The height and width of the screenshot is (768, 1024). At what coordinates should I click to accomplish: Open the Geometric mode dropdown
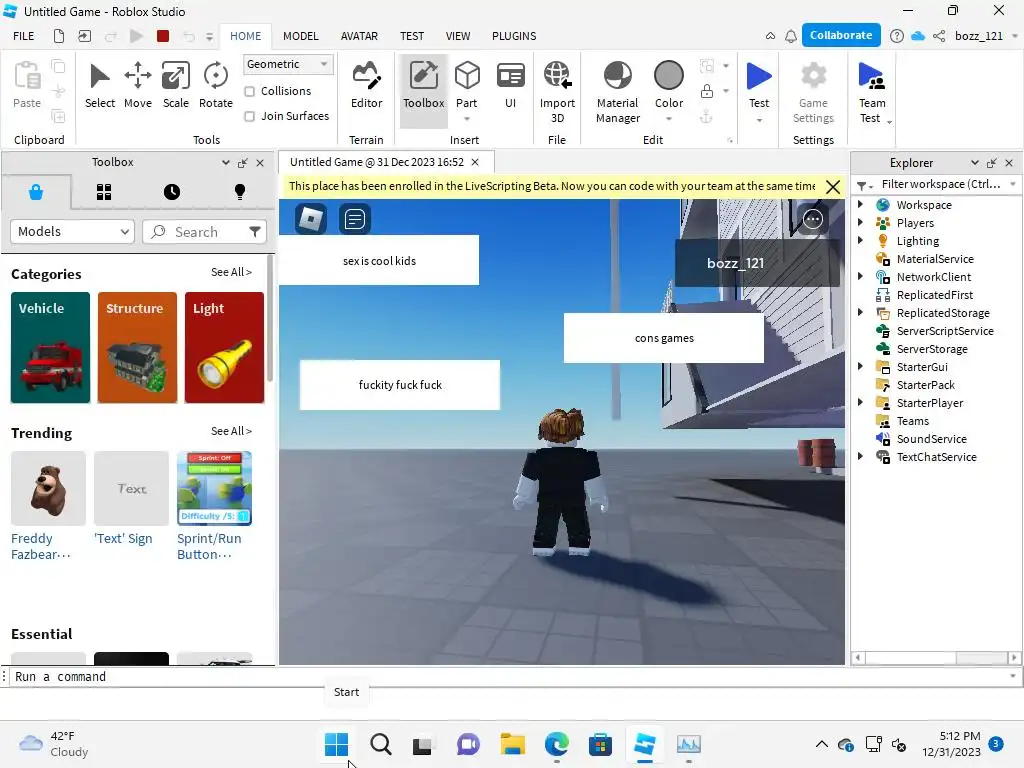pos(287,64)
